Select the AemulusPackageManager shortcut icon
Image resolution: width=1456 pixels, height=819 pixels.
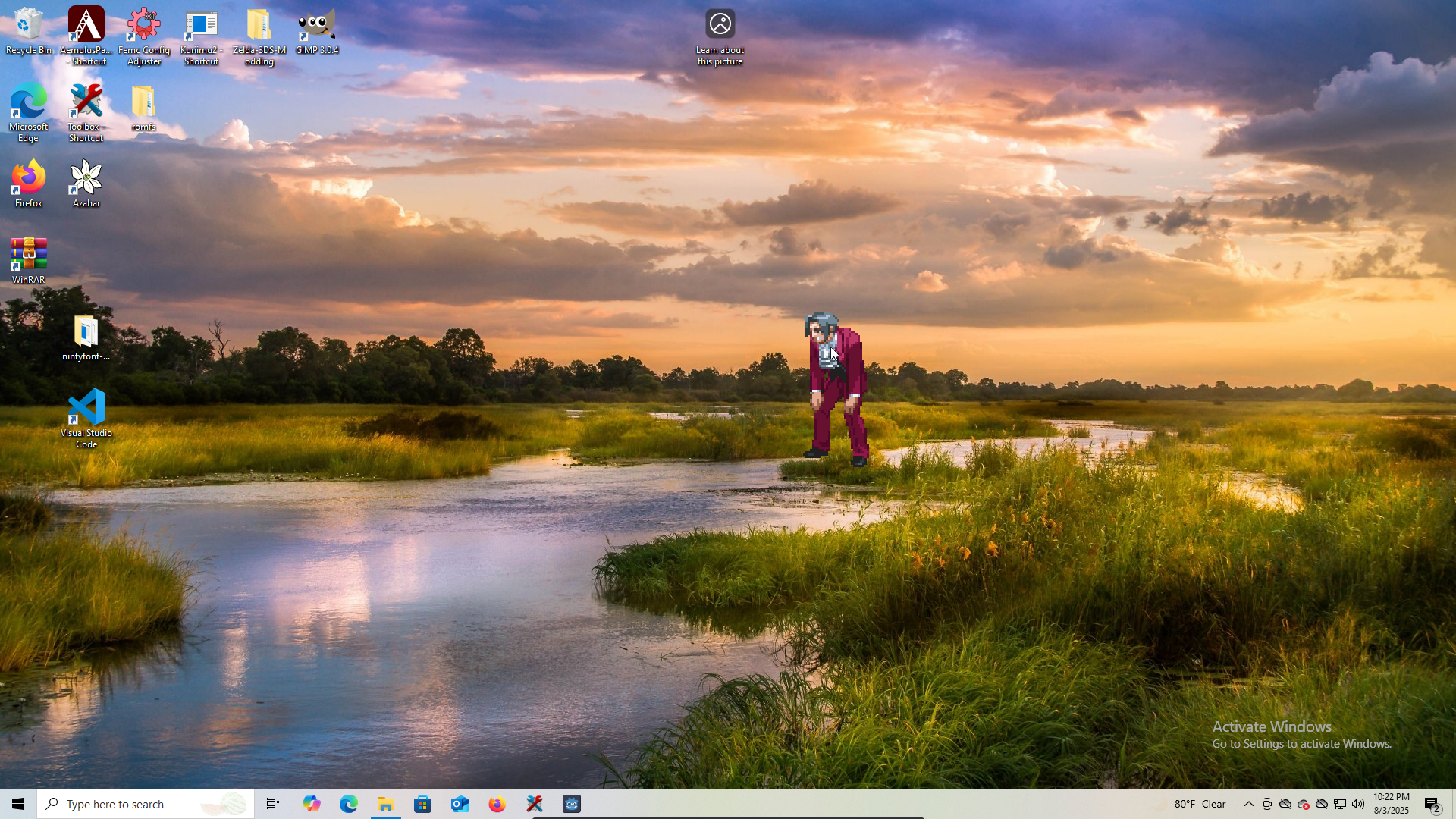pos(86,36)
